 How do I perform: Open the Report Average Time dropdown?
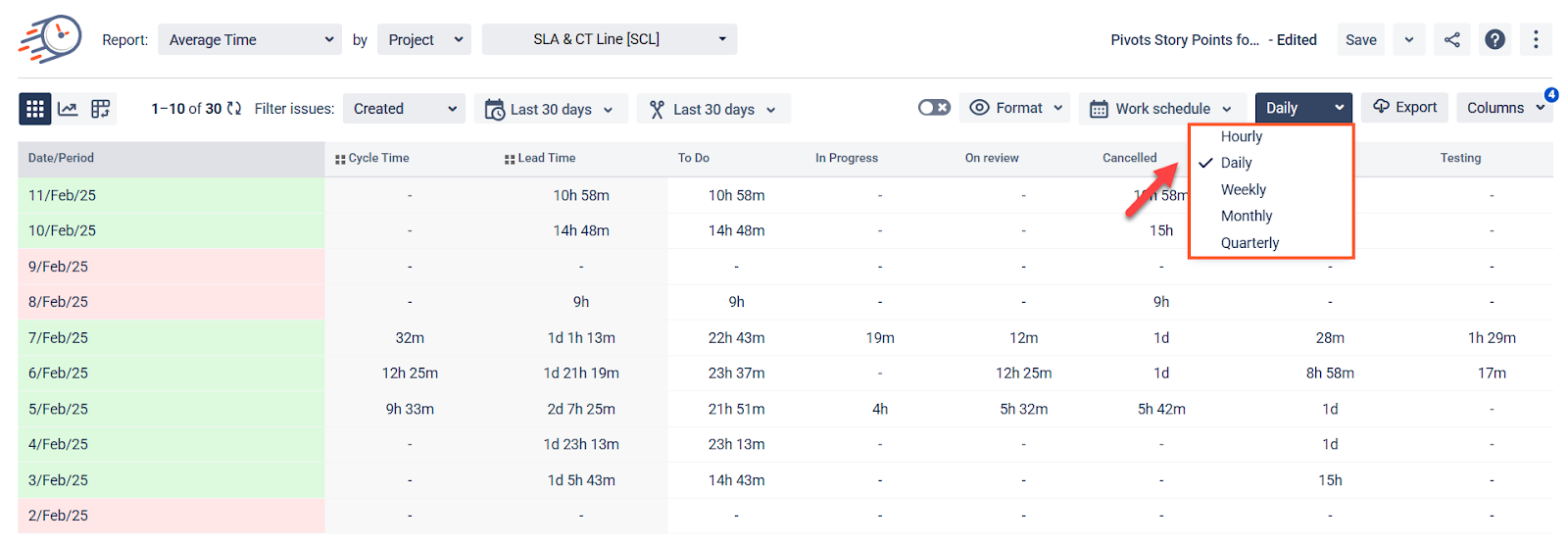click(250, 40)
